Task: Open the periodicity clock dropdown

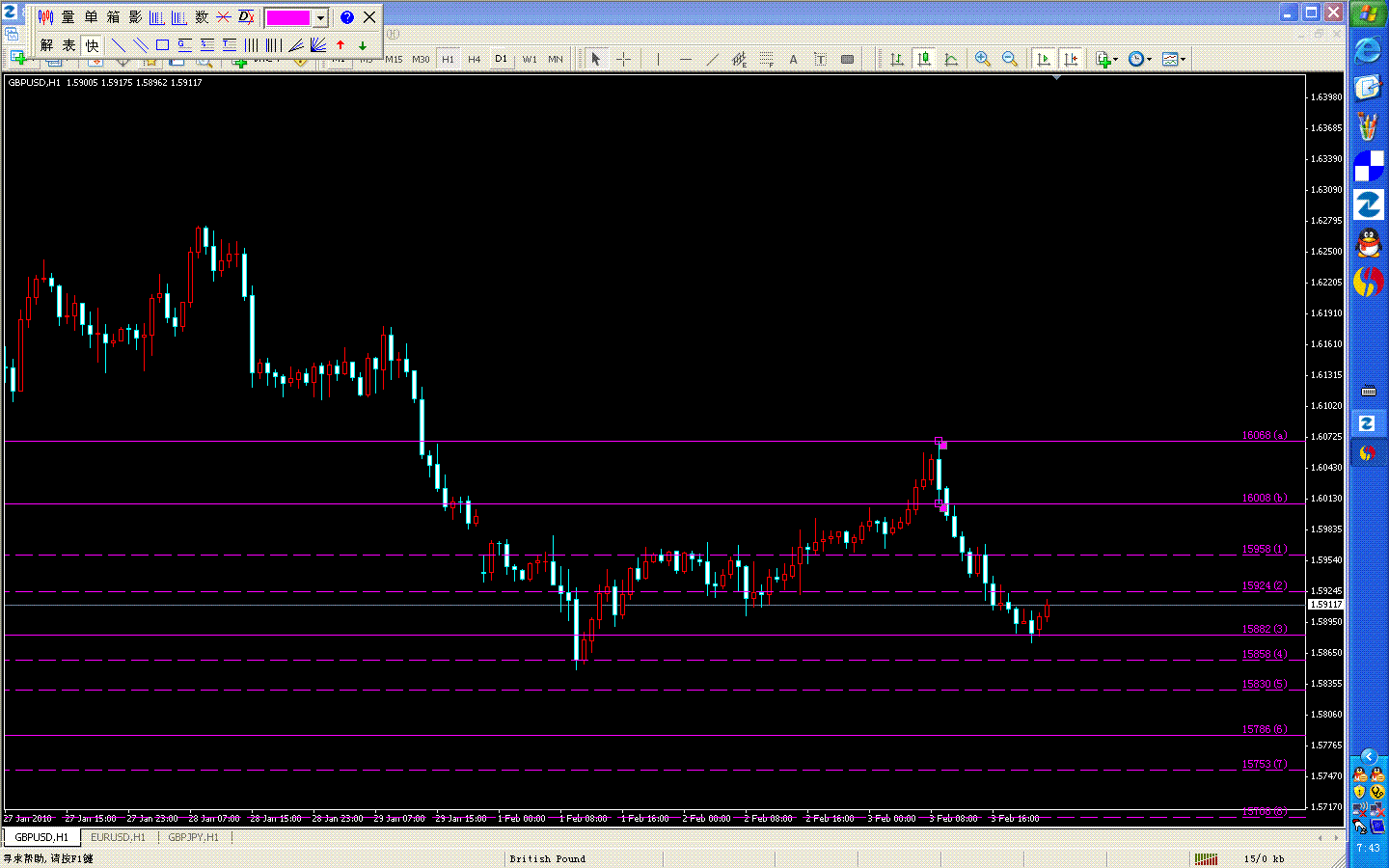Action: [x=1140, y=60]
